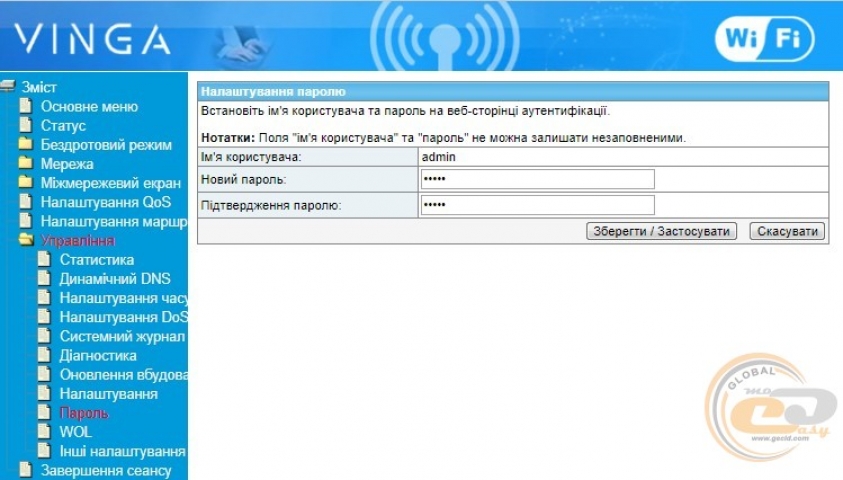Open Зміст root tree entry
The width and height of the screenshot is (843, 480).
coord(39,87)
